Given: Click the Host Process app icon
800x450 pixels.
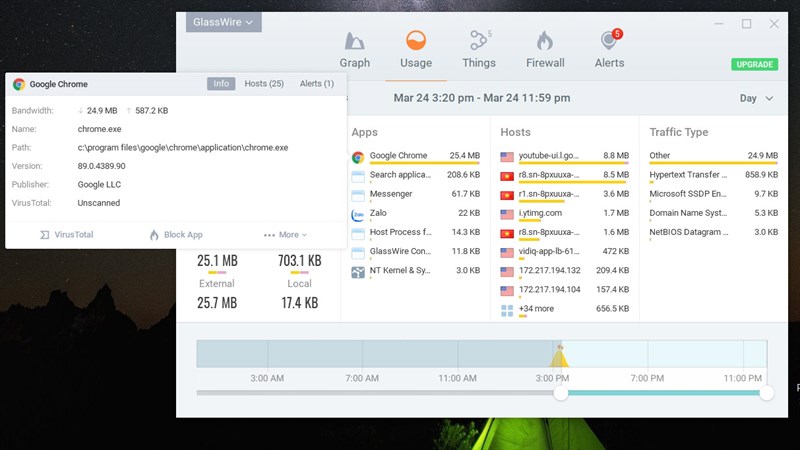Looking at the screenshot, I should tap(358, 234).
